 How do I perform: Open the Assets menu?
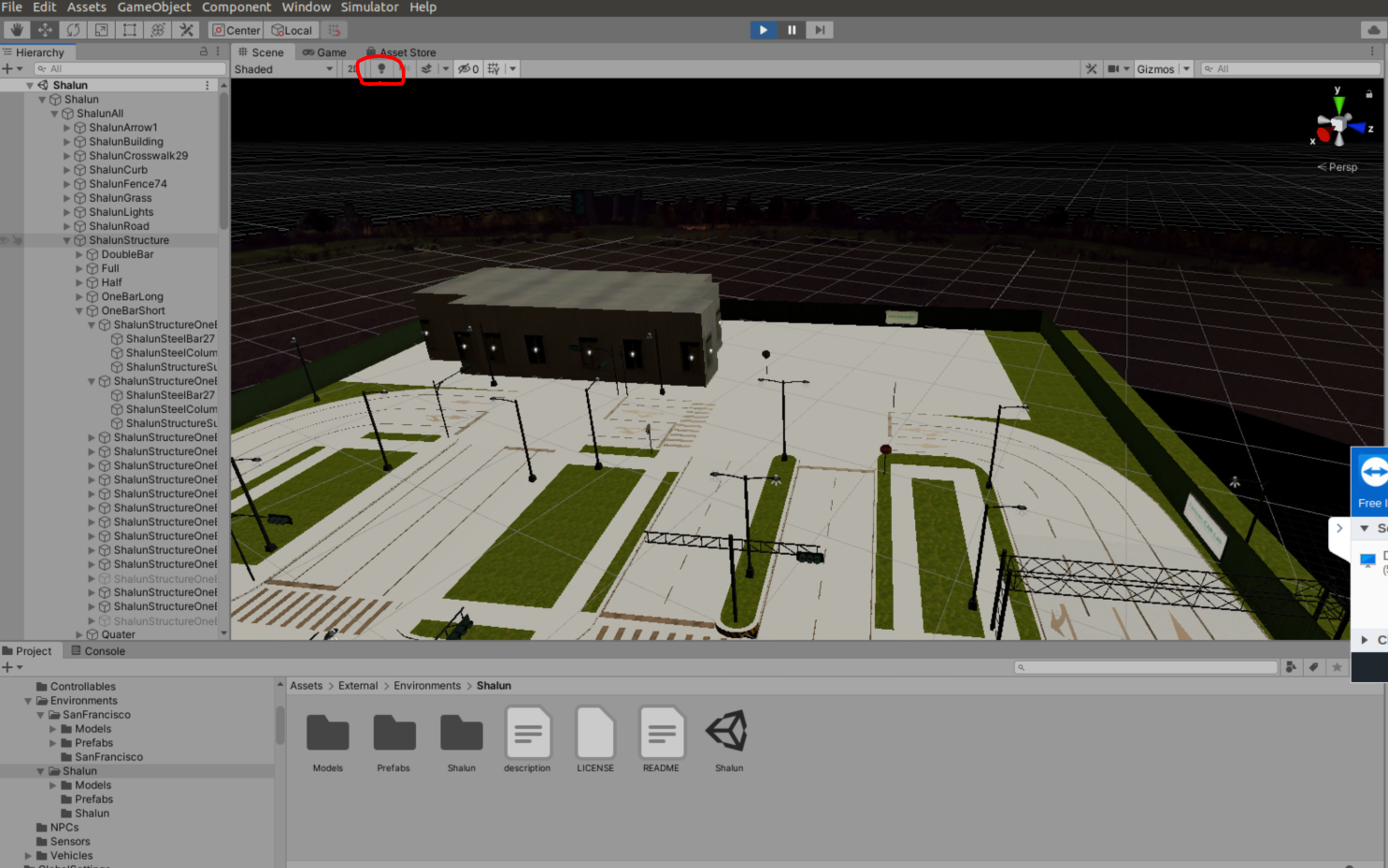coord(87,7)
